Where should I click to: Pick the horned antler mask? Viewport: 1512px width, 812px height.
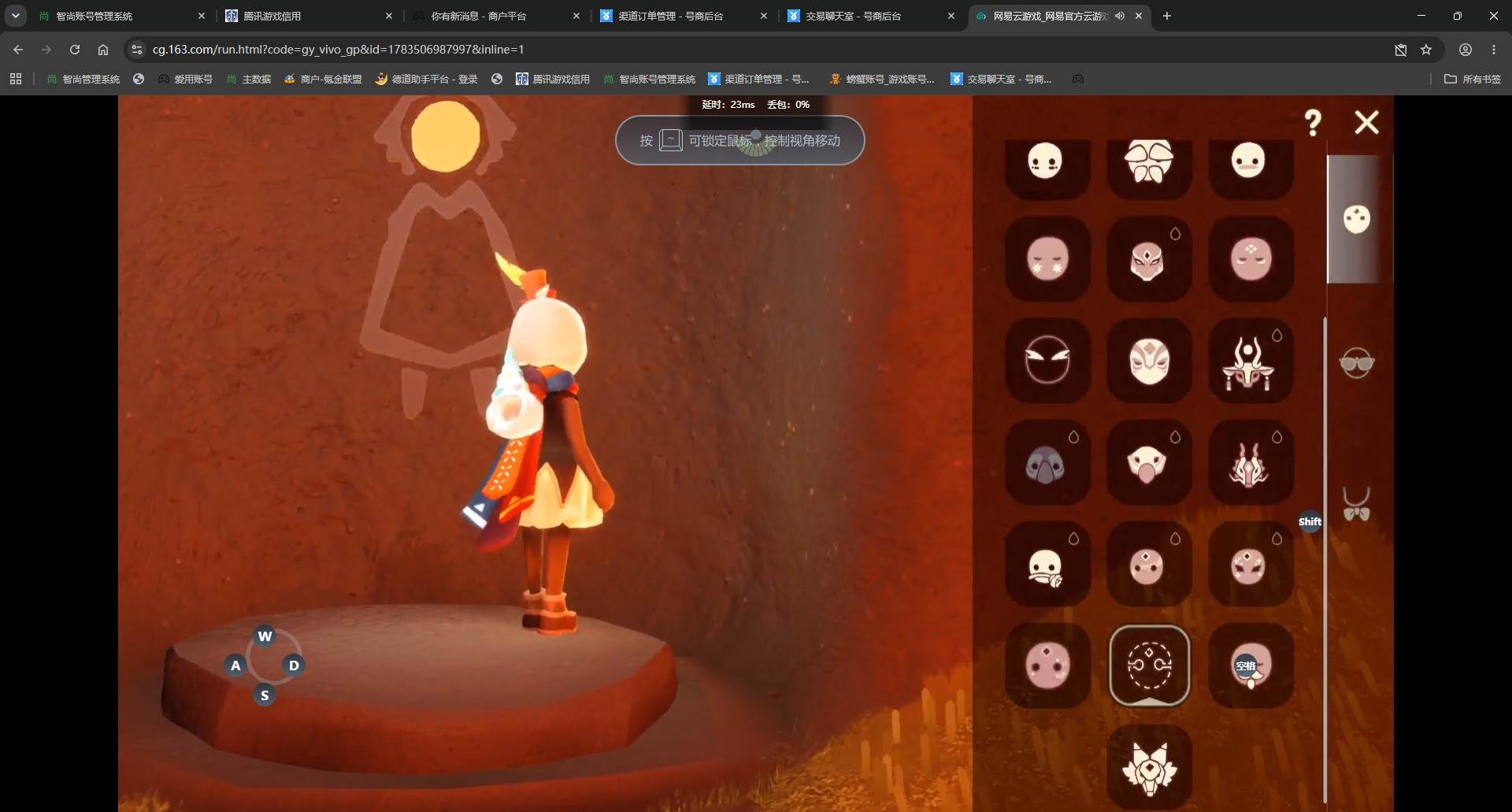pyautogui.click(x=1251, y=360)
